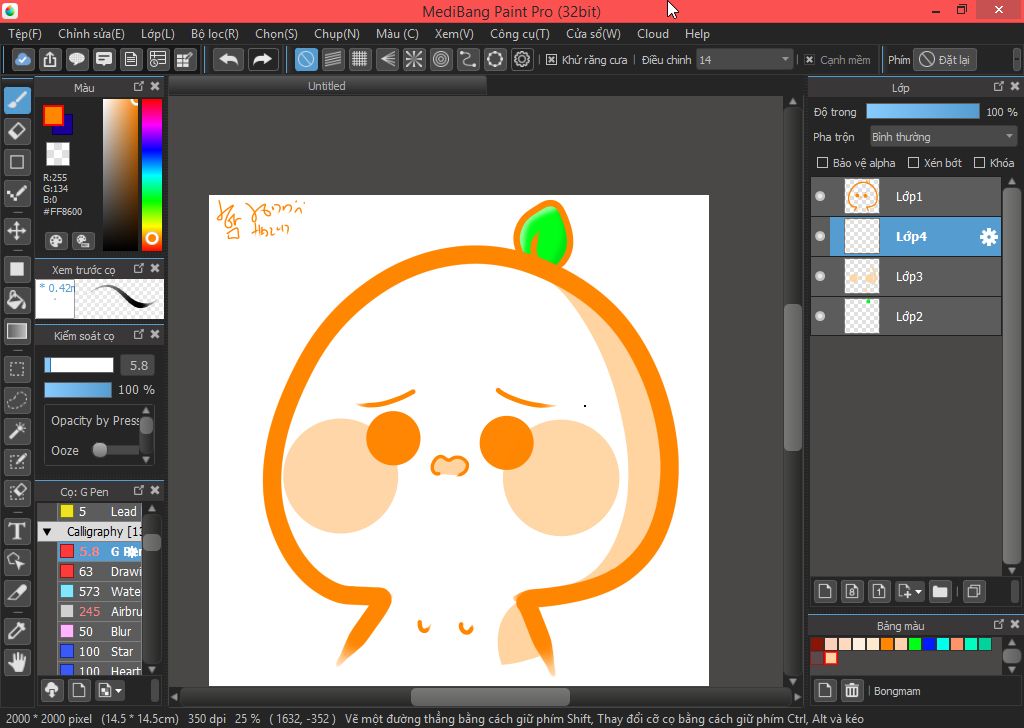Viewport: 1024px width, 728px height.
Task: Click the Undo arrow in toolbar
Action: click(228, 60)
